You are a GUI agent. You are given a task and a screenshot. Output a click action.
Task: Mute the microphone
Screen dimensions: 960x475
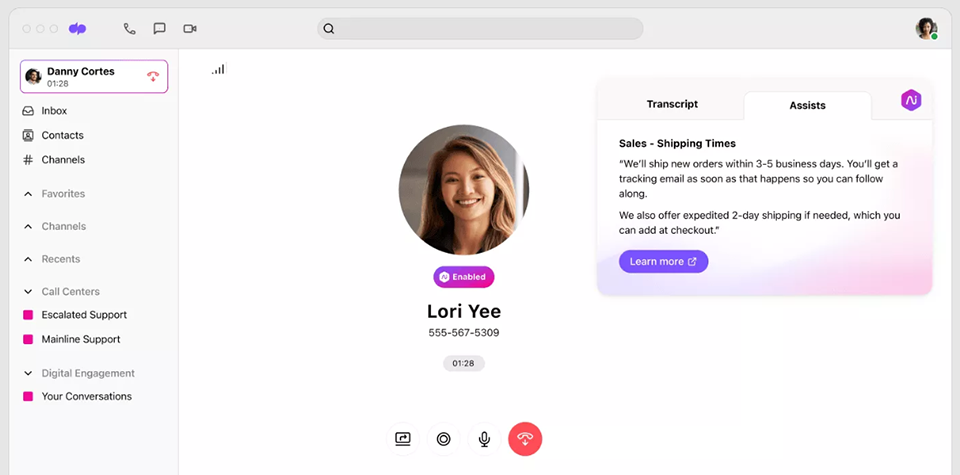pyautogui.click(x=484, y=439)
